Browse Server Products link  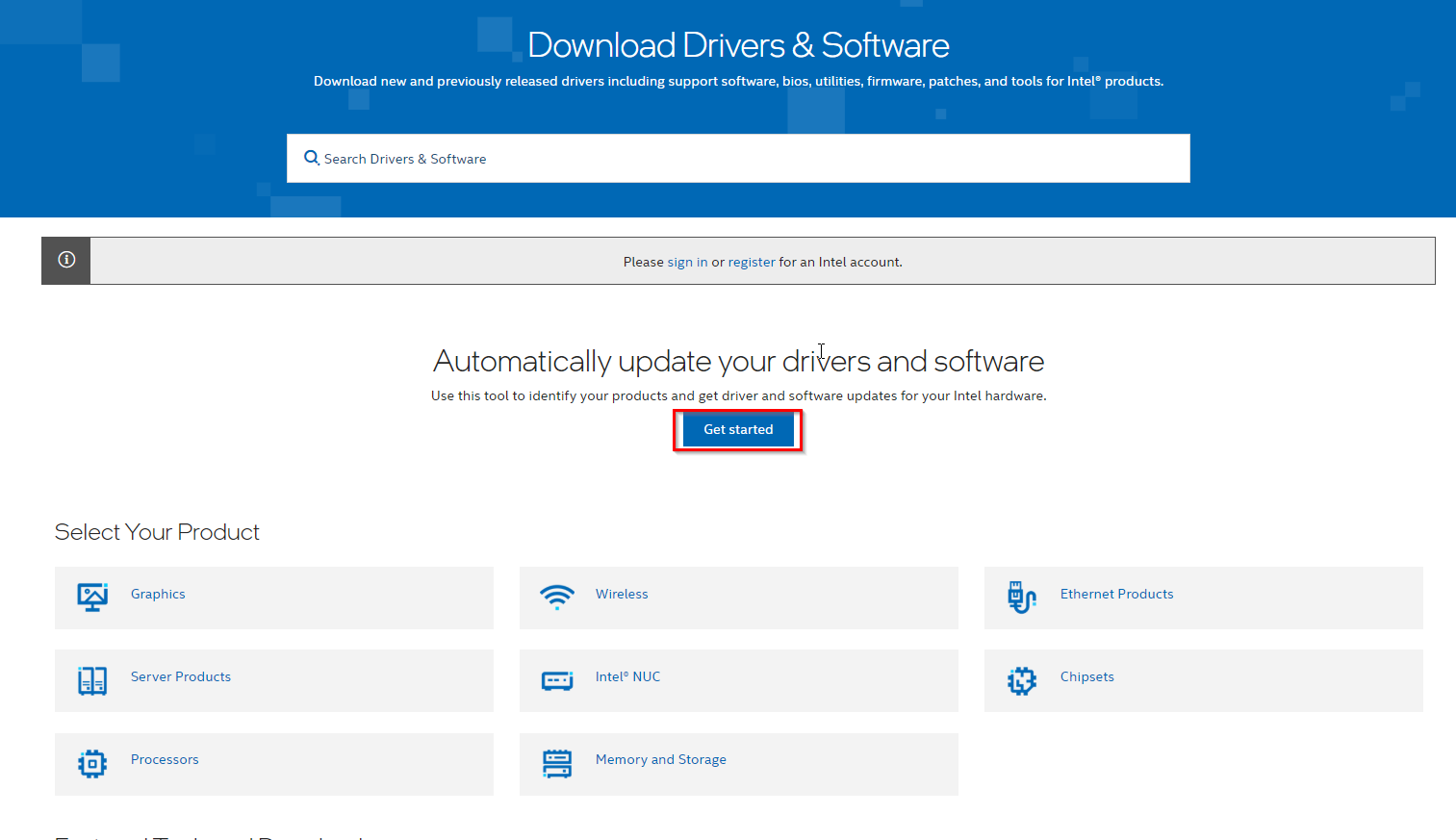pyautogui.click(x=181, y=676)
